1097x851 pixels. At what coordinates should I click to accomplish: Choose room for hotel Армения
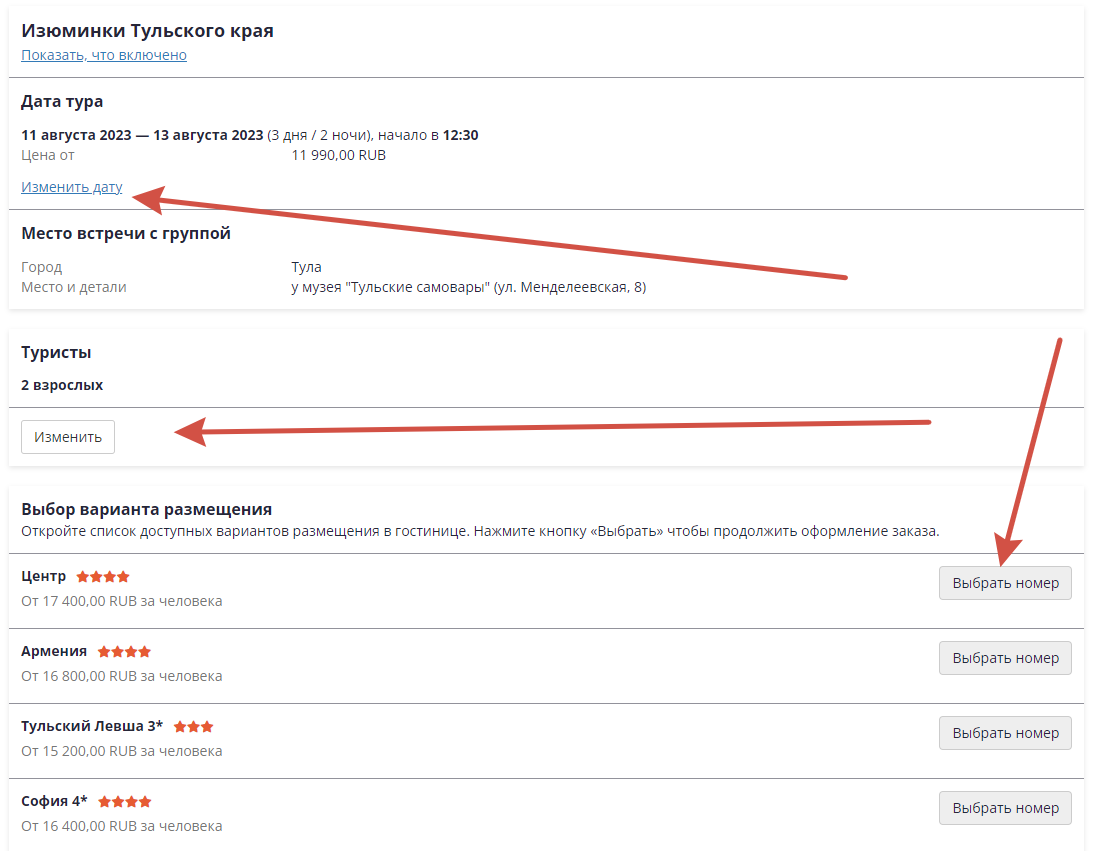tap(1005, 658)
